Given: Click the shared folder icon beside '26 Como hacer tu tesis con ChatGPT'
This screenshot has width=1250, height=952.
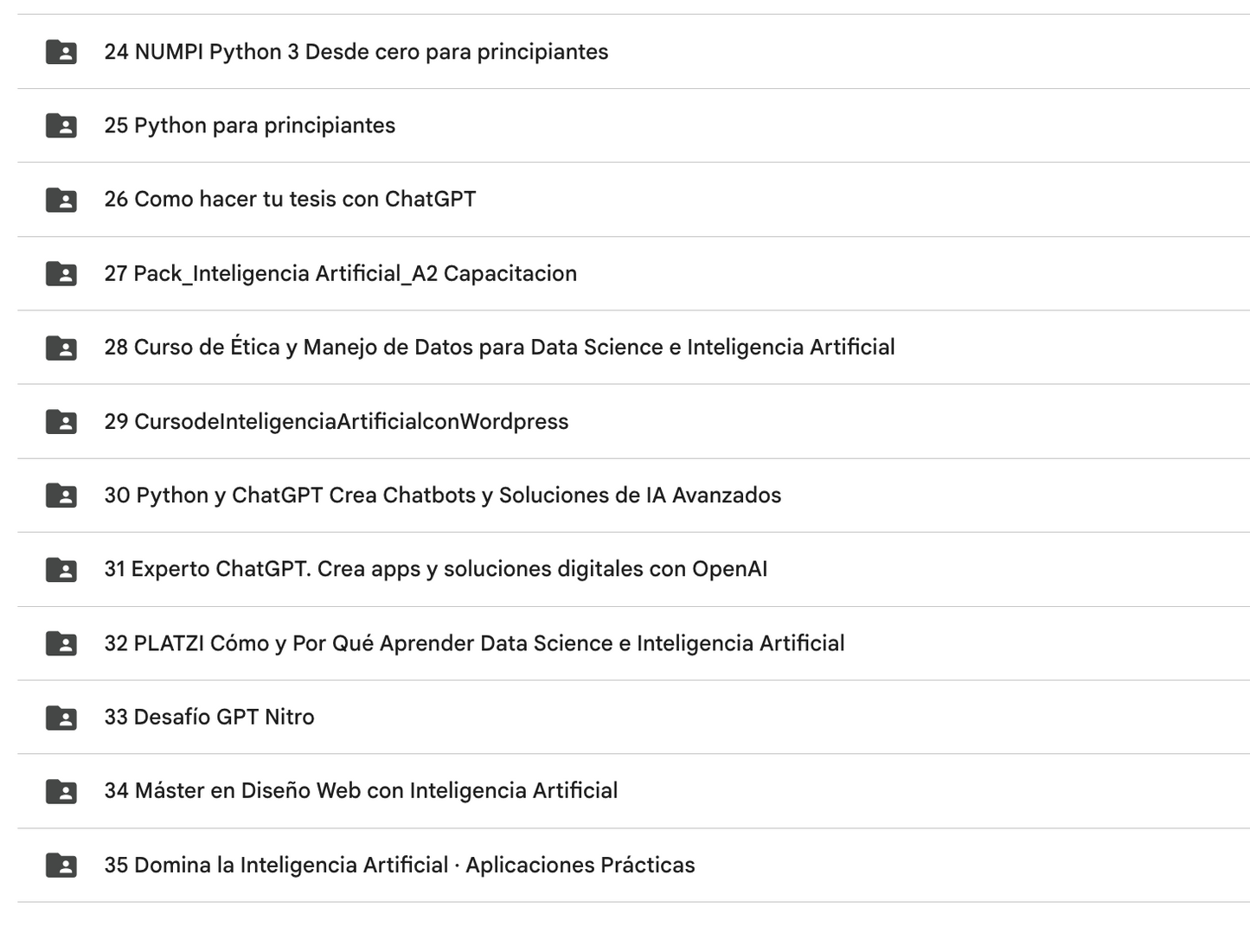Looking at the screenshot, I should pos(61,200).
